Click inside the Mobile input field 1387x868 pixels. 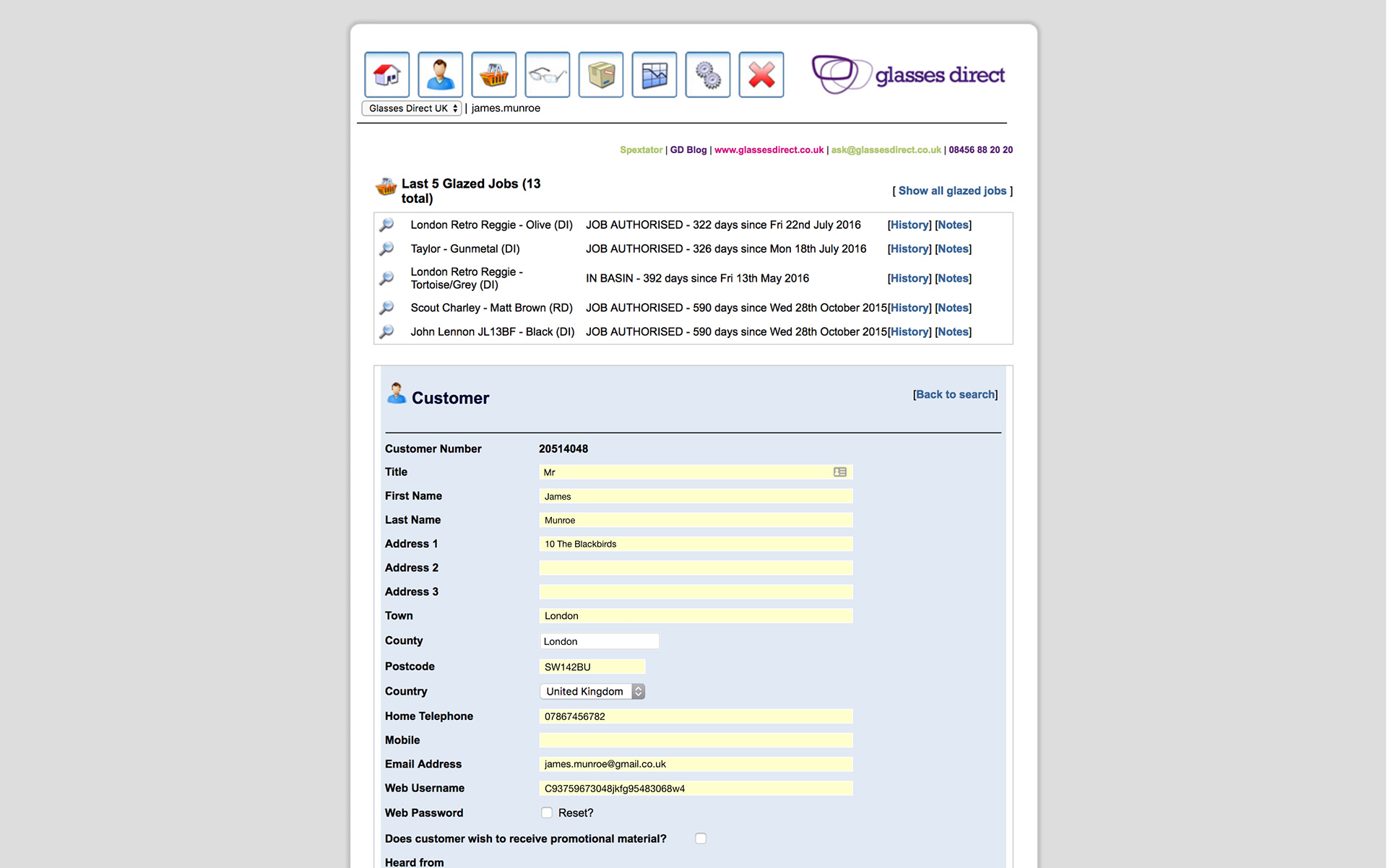tap(695, 739)
